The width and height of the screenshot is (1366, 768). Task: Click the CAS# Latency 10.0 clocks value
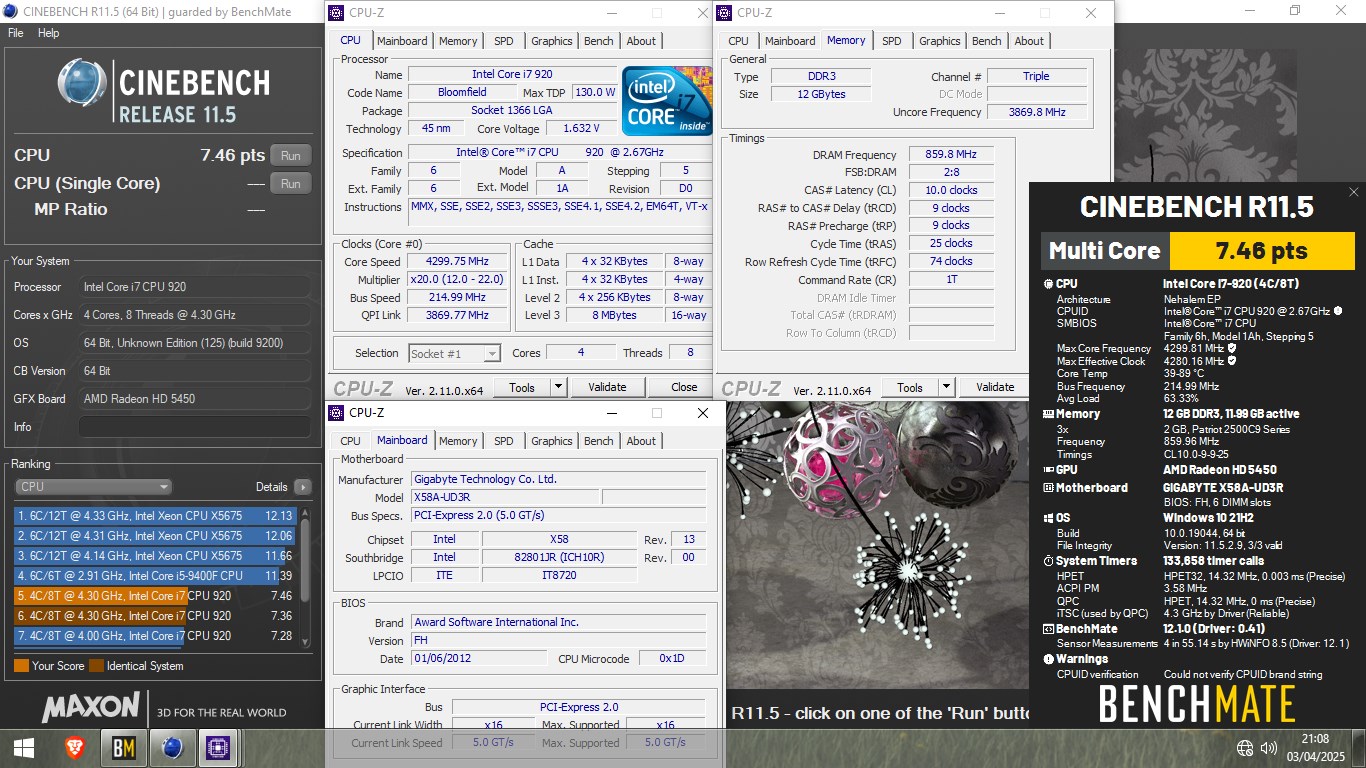tap(951, 190)
